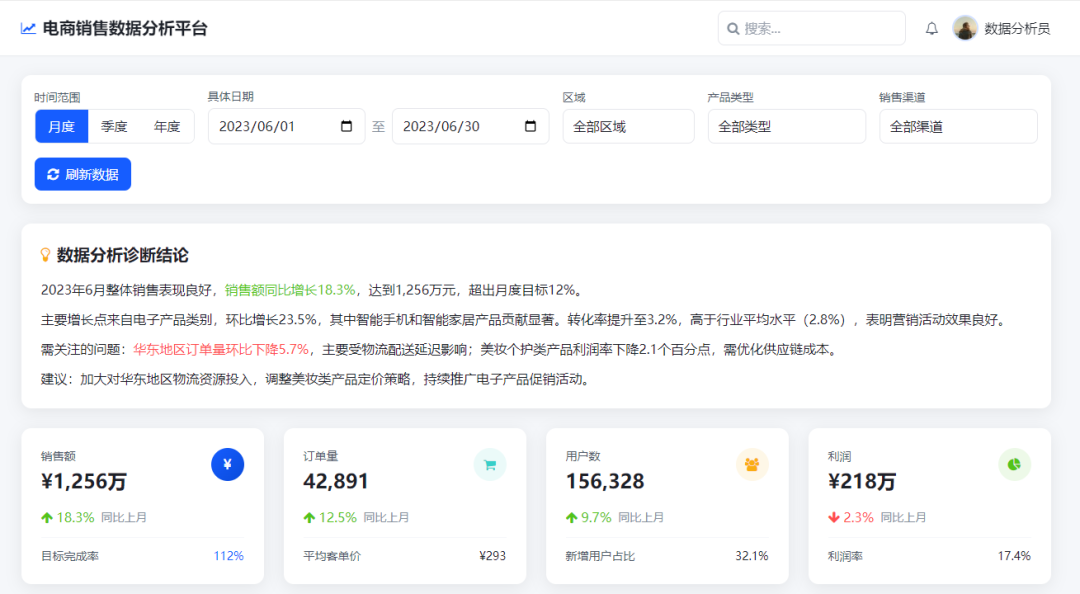Switch time range to 季度
1080x594 pixels.
coord(114,127)
